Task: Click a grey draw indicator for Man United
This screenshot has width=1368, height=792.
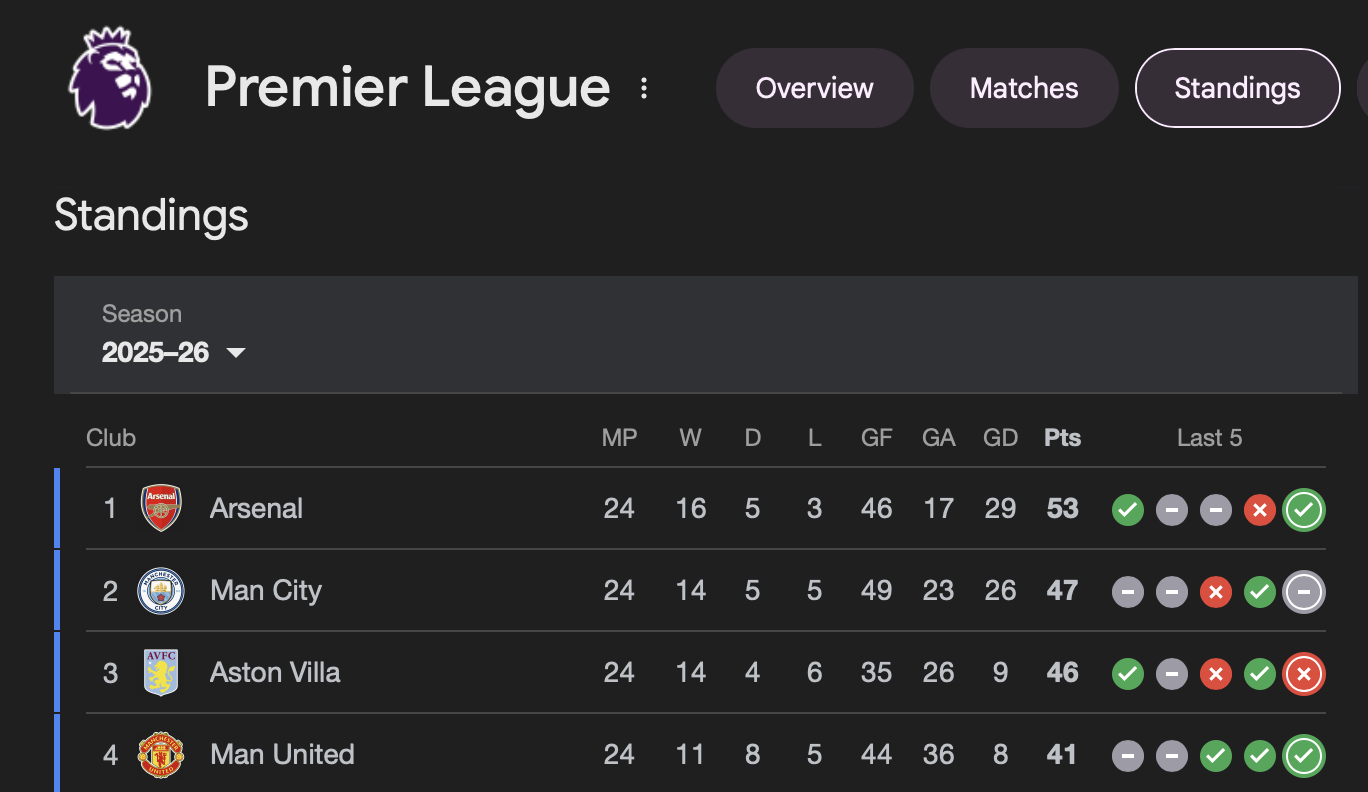Action: (x=1127, y=756)
